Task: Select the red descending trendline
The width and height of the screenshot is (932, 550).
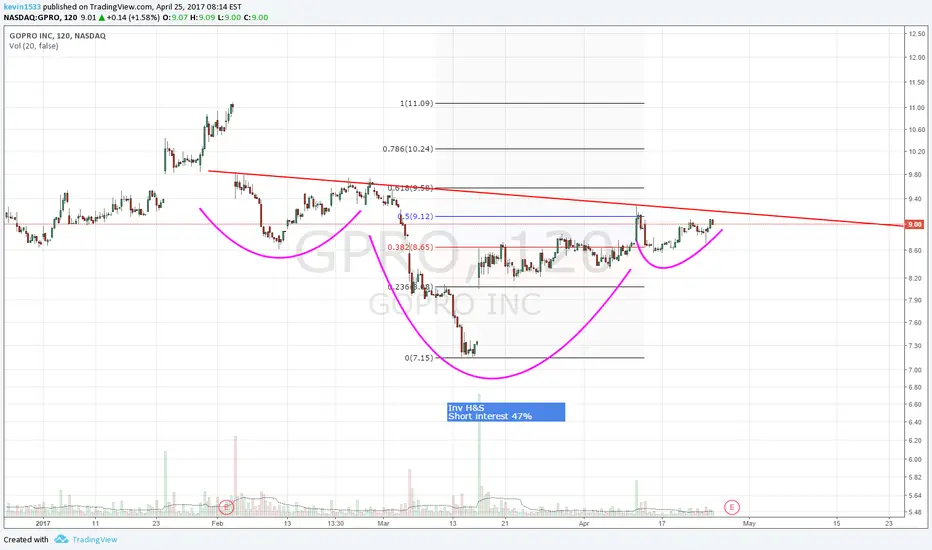Action: coord(556,199)
